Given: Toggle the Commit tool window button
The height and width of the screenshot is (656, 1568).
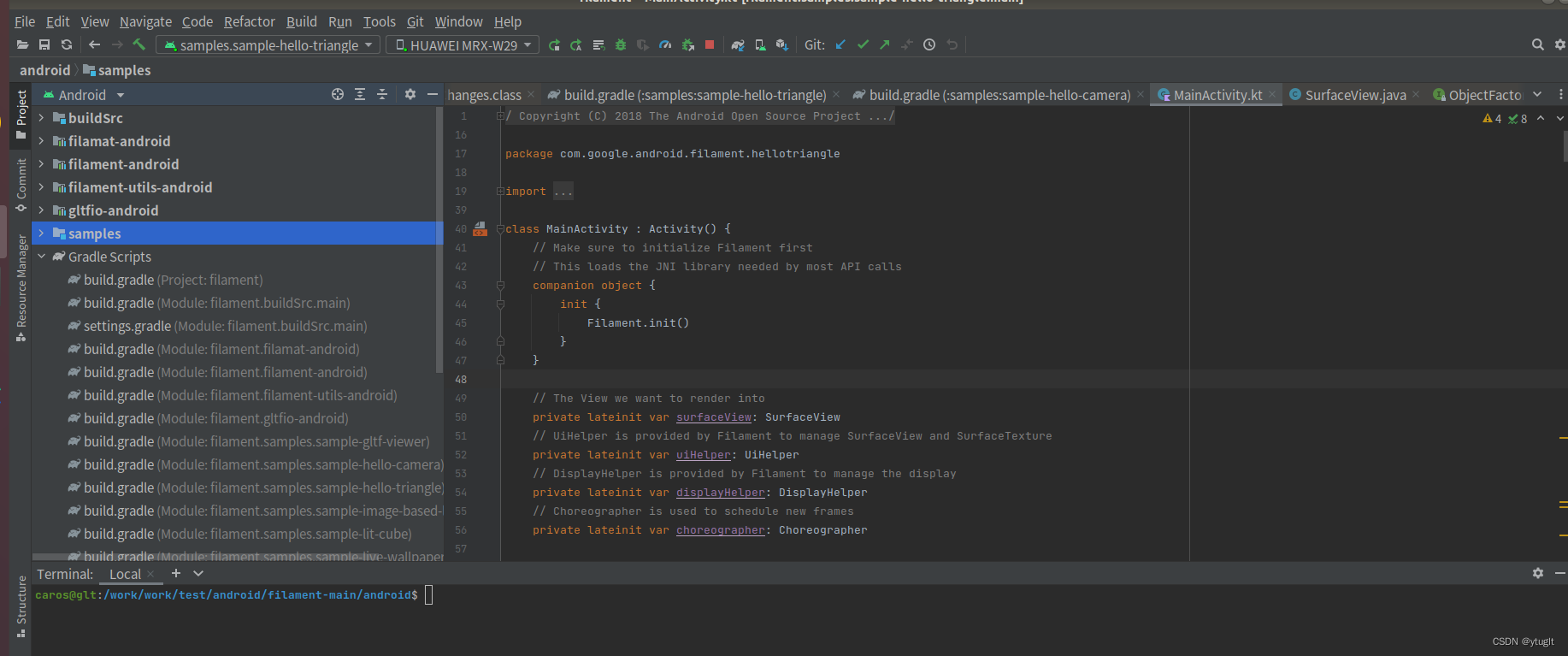Looking at the screenshot, I should coord(21,186).
